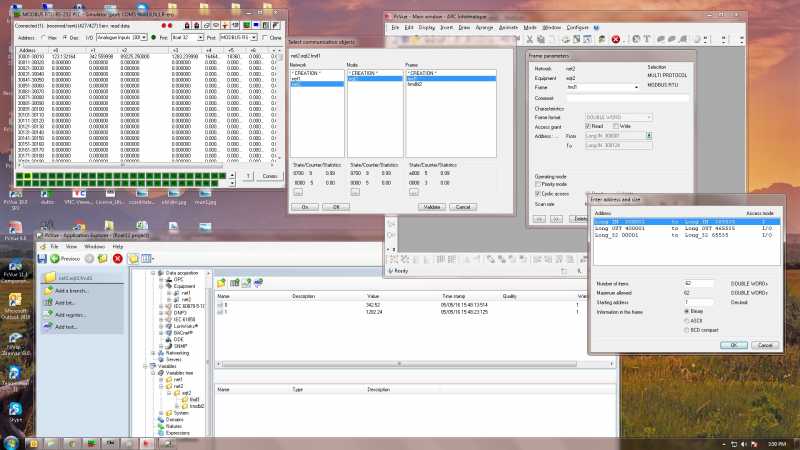Open Animate menu in PcVue Main window
The height and width of the screenshot is (450, 800).
tap(508, 28)
